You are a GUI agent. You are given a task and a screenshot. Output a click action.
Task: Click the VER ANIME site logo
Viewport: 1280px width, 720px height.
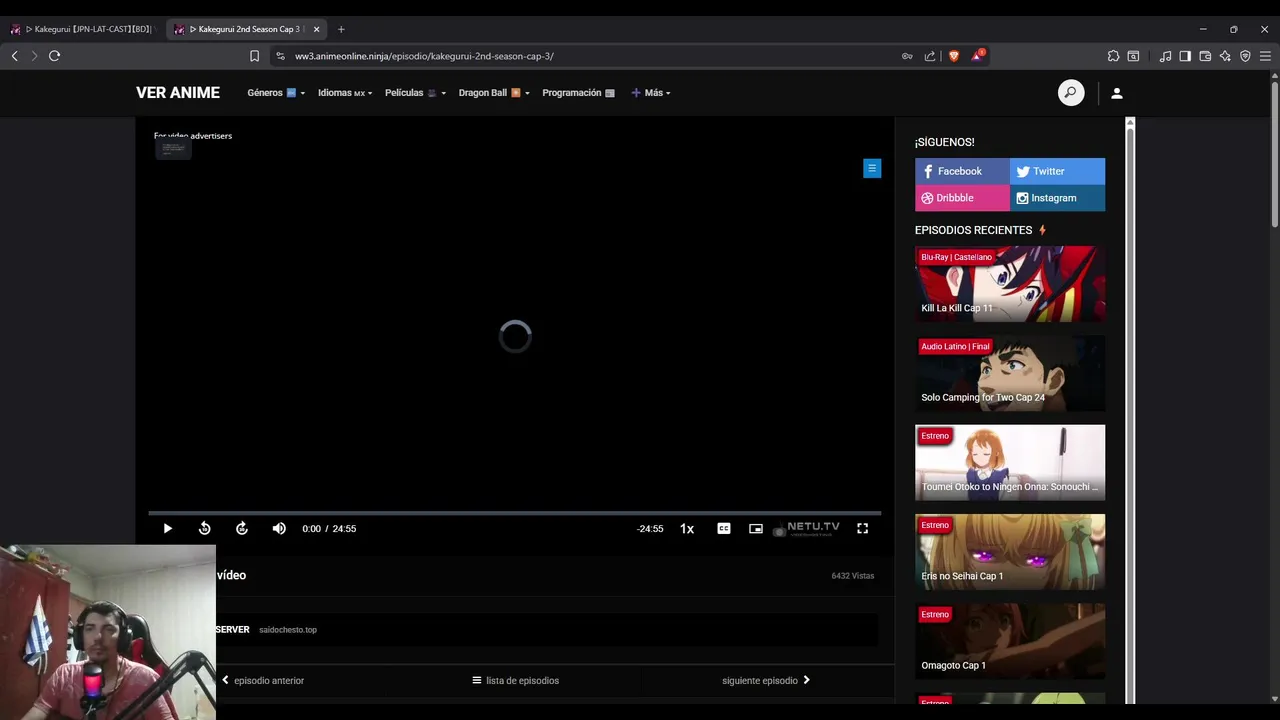178,93
